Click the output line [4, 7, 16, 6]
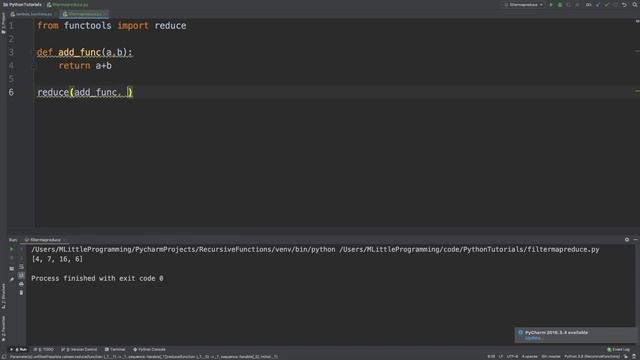The width and height of the screenshot is (640, 360). tap(57, 259)
